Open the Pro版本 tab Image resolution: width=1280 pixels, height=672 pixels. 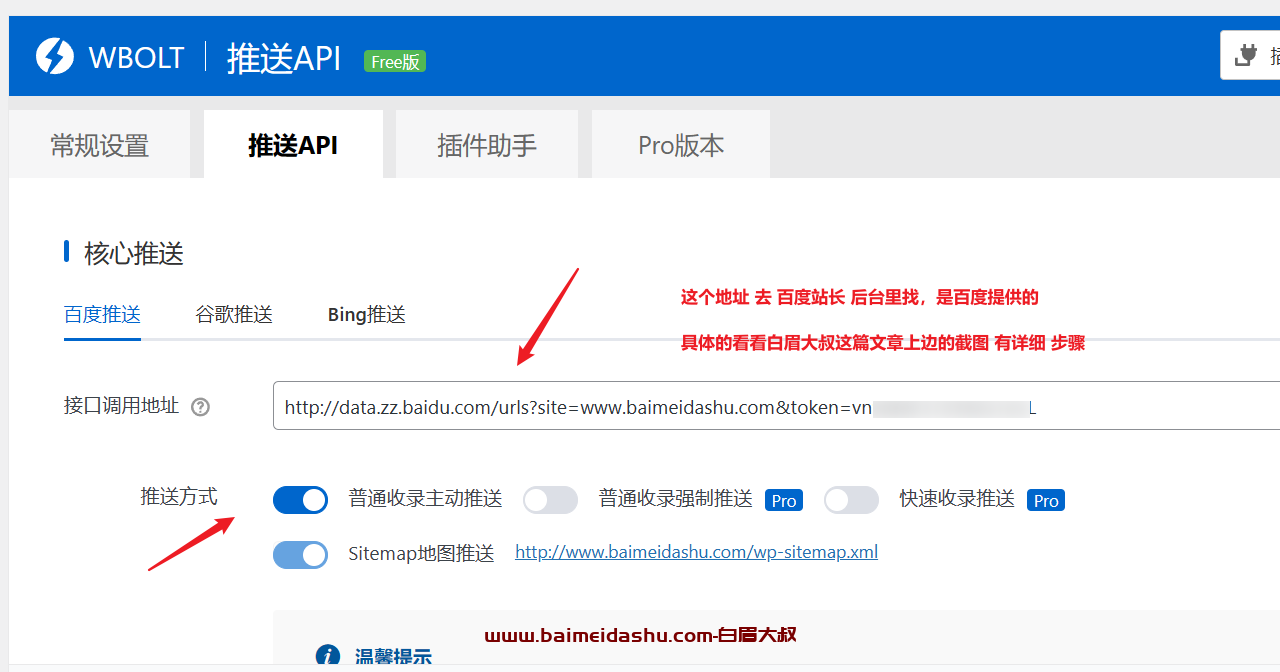coord(681,145)
